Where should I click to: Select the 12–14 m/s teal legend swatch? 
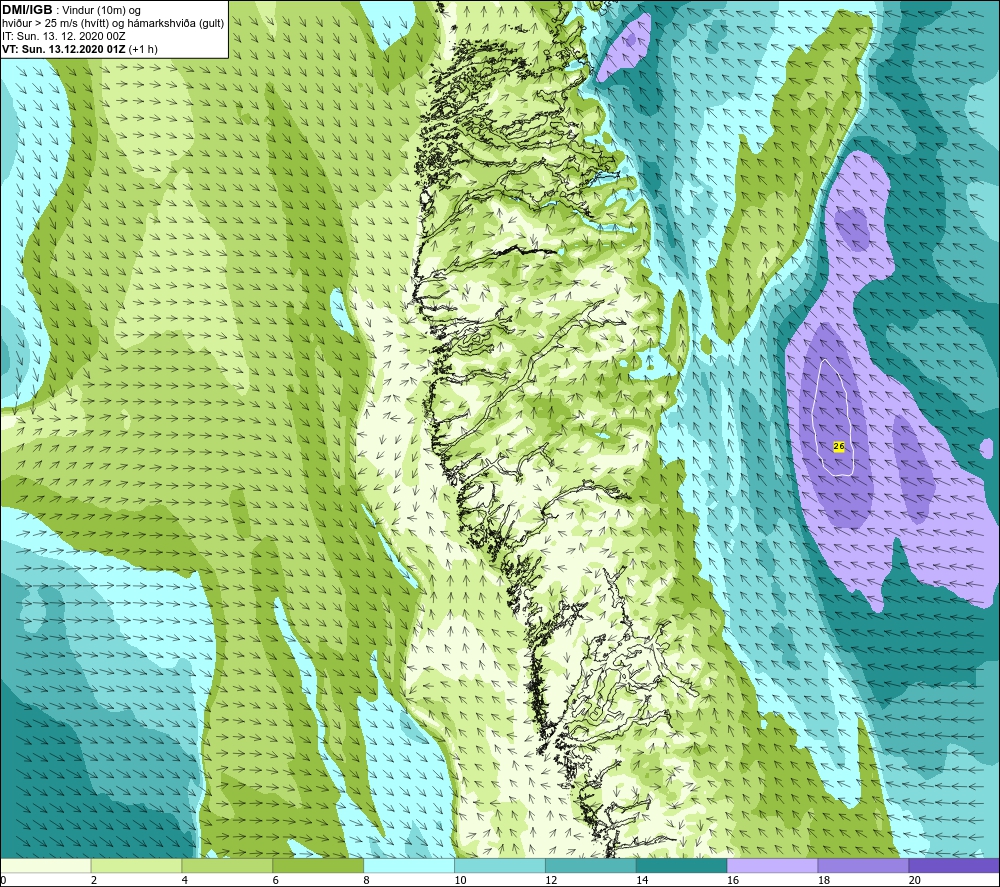tap(591, 866)
